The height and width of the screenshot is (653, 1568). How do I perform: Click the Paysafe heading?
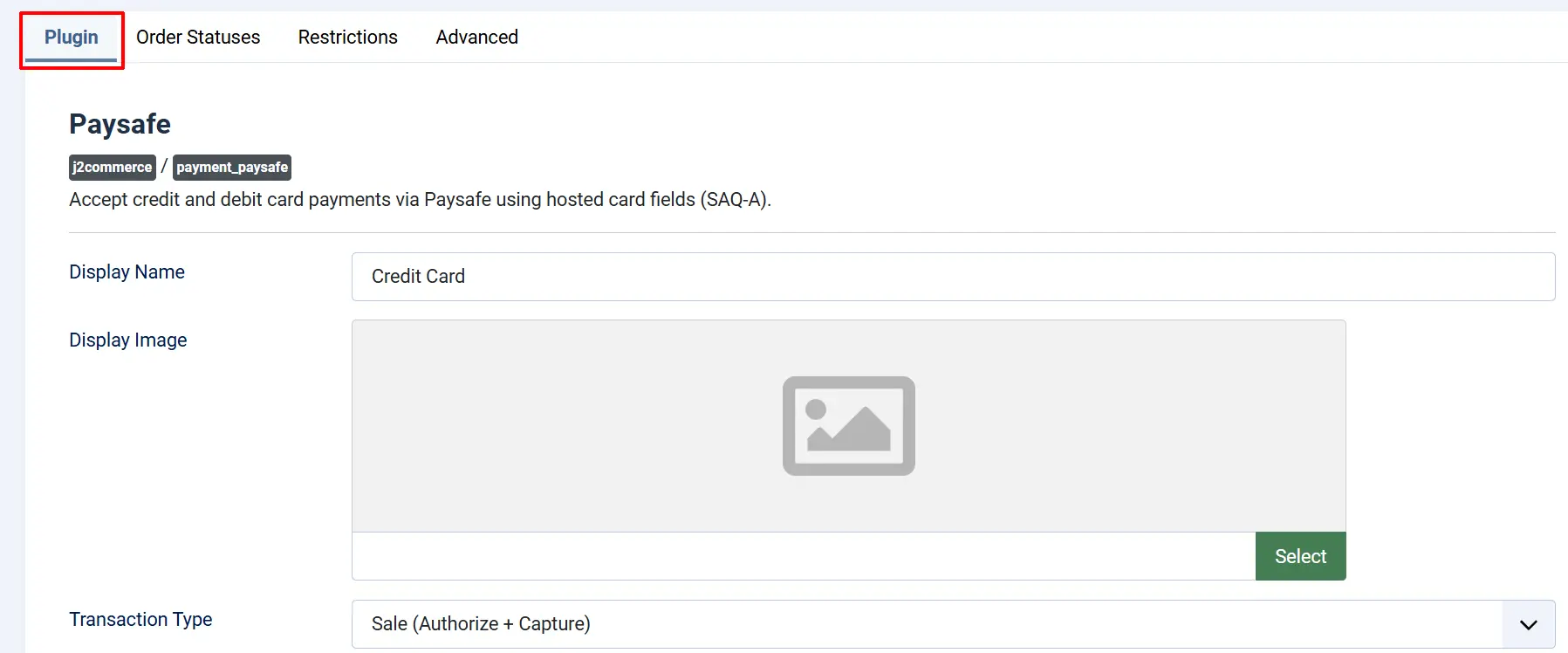click(120, 124)
